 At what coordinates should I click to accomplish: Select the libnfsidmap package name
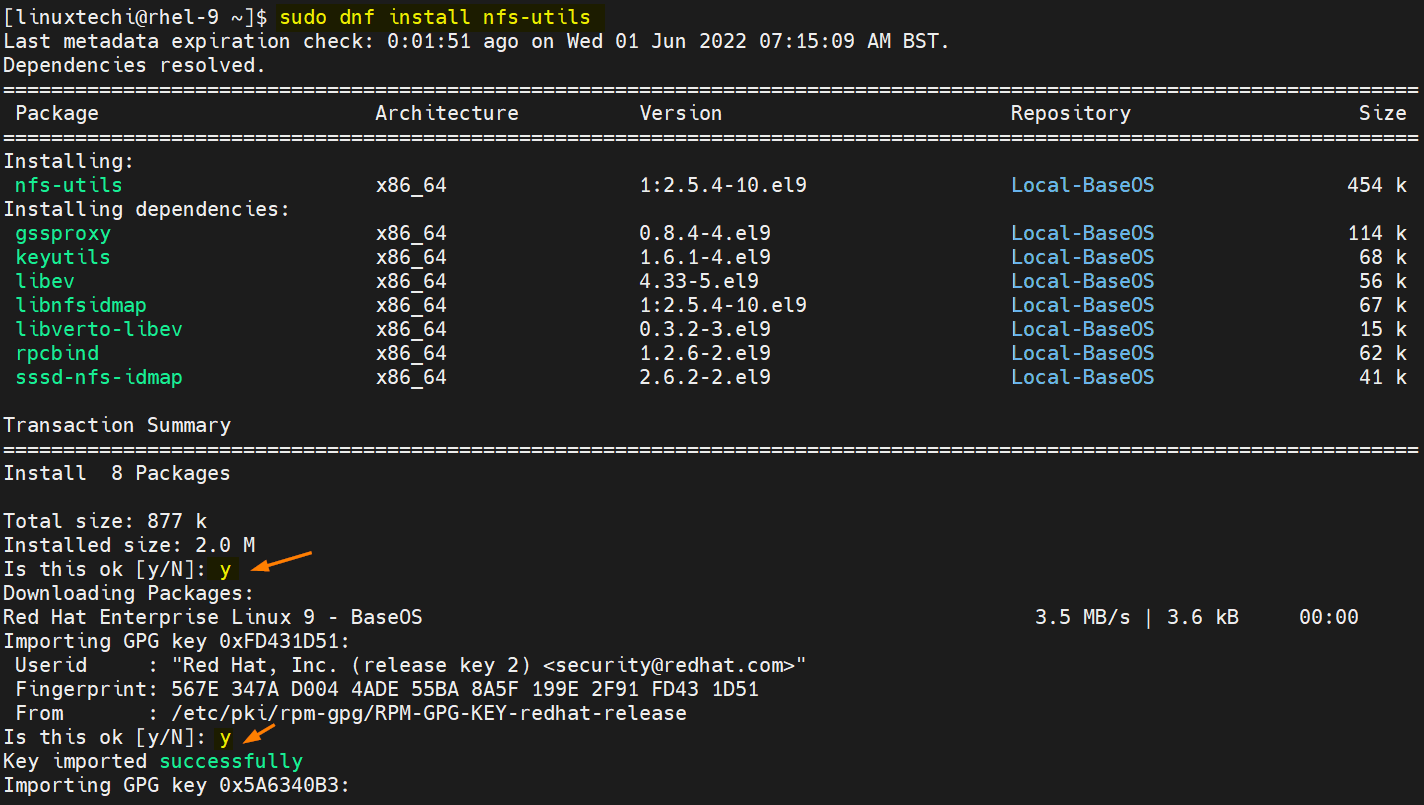(81, 305)
